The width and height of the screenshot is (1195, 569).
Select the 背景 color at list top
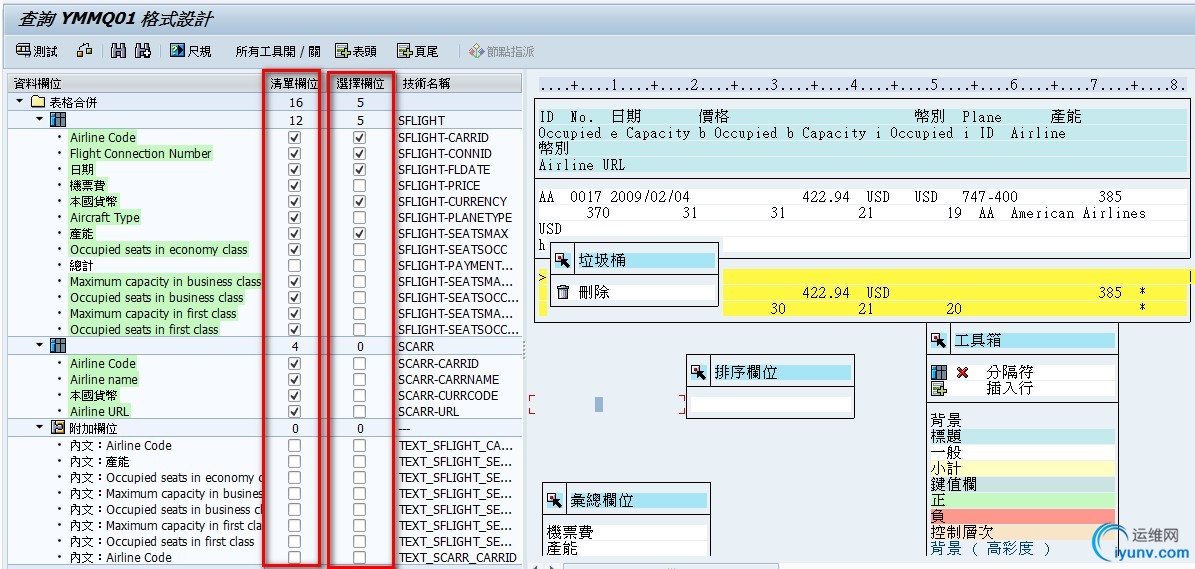(1022, 420)
